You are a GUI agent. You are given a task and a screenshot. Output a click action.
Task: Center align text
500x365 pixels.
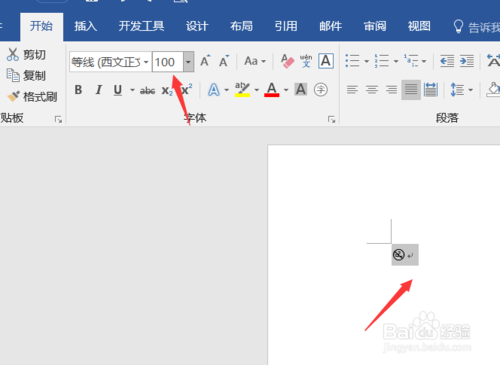tap(372, 90)
